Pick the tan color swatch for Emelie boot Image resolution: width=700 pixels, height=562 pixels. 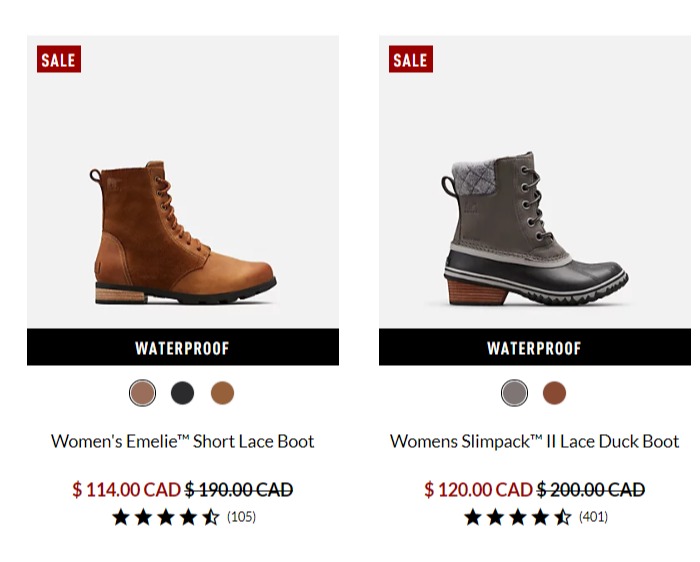coord(222,393)
